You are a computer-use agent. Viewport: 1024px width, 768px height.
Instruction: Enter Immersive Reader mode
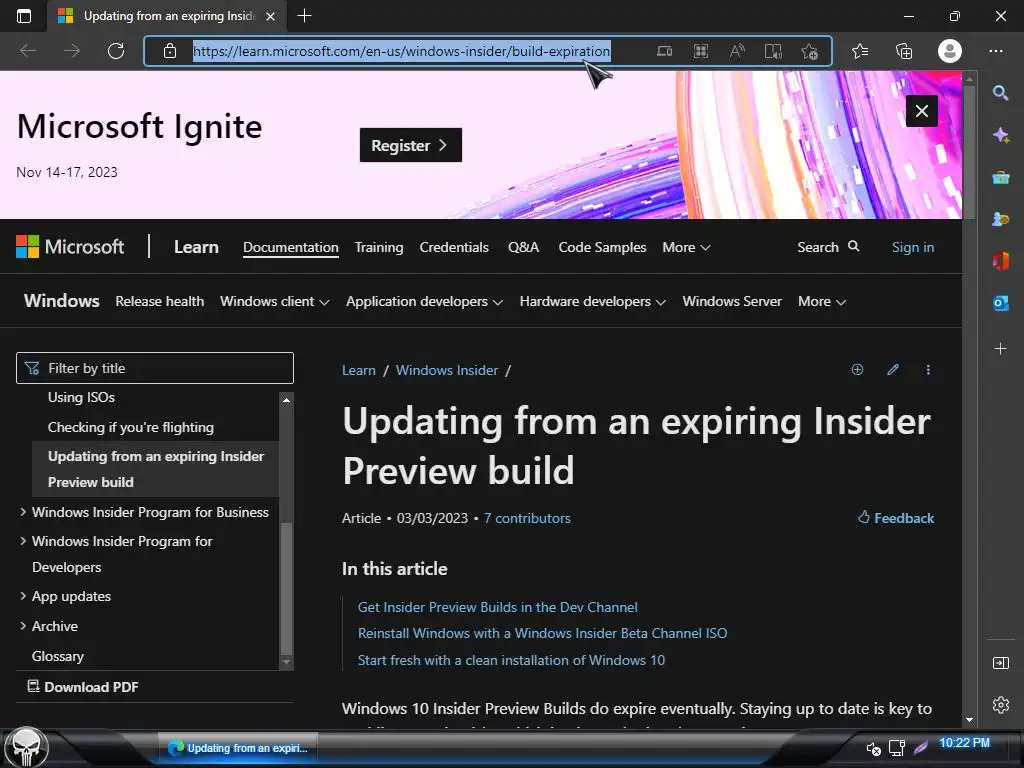tap(773, 51)
